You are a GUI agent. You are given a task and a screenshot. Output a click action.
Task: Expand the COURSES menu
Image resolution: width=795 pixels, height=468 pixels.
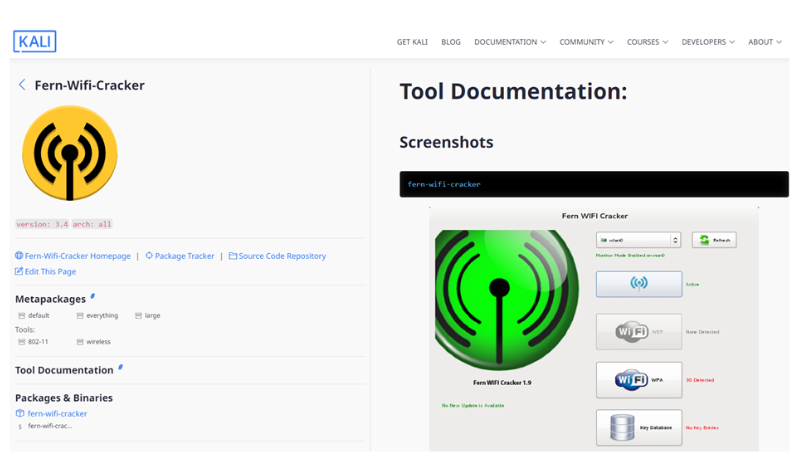[647, 42]
